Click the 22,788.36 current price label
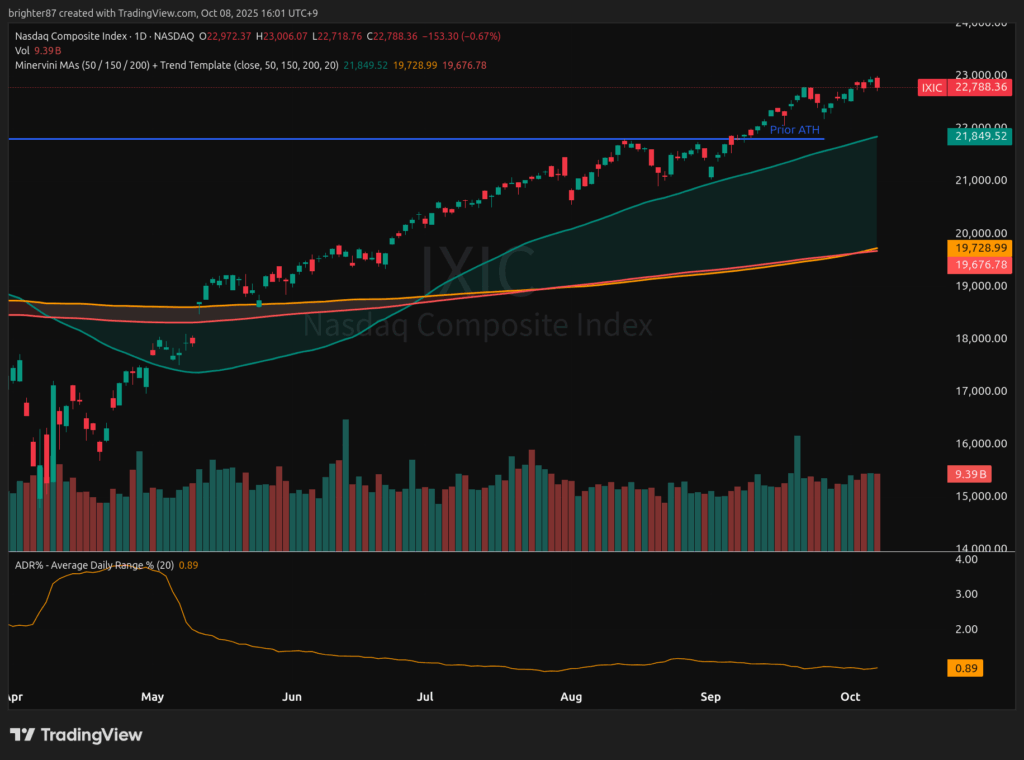This screenshot has height=760, width=1024. [980, 88]
